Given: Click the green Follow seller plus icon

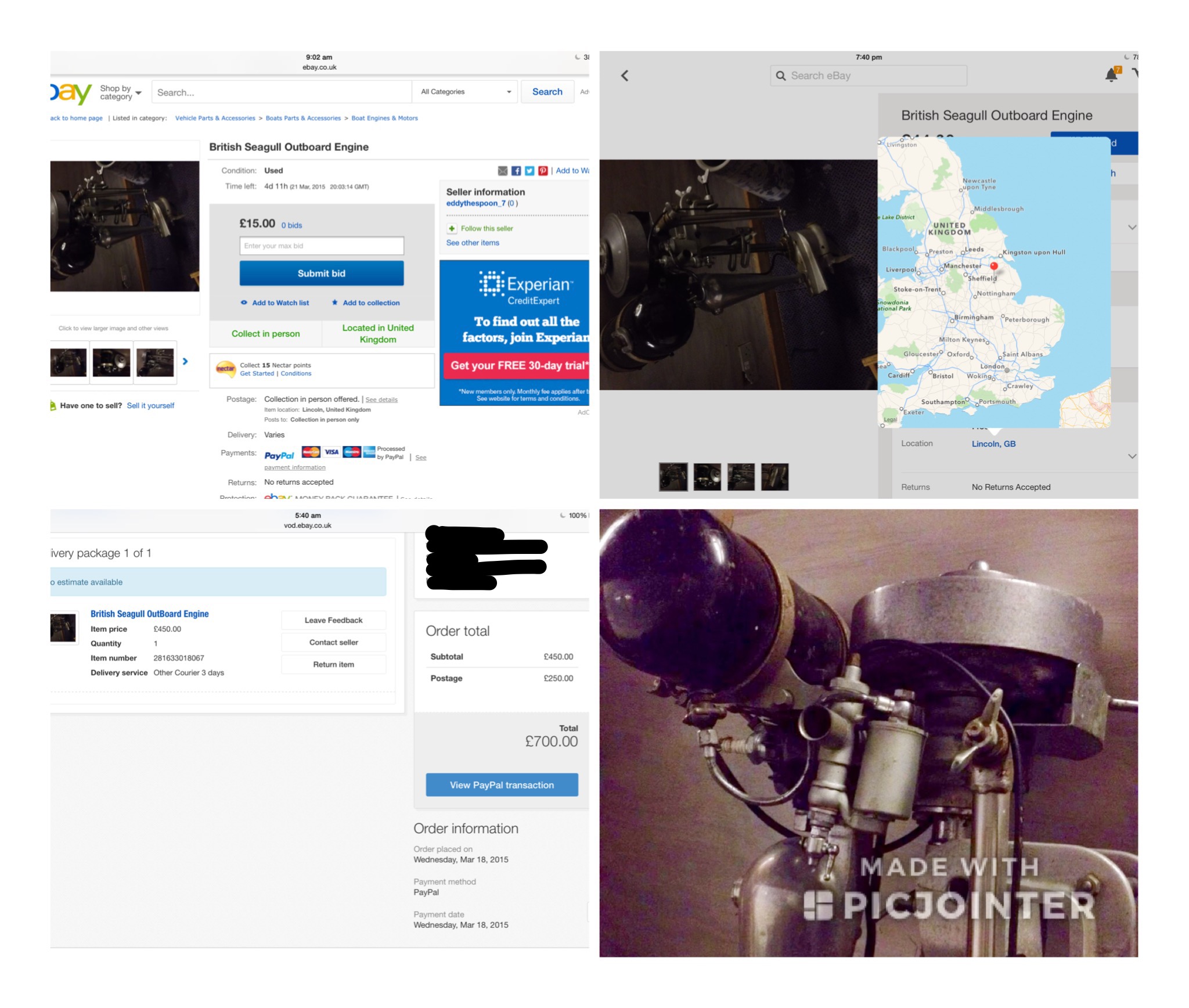Looking at the screenshot, I should [452, 228].
